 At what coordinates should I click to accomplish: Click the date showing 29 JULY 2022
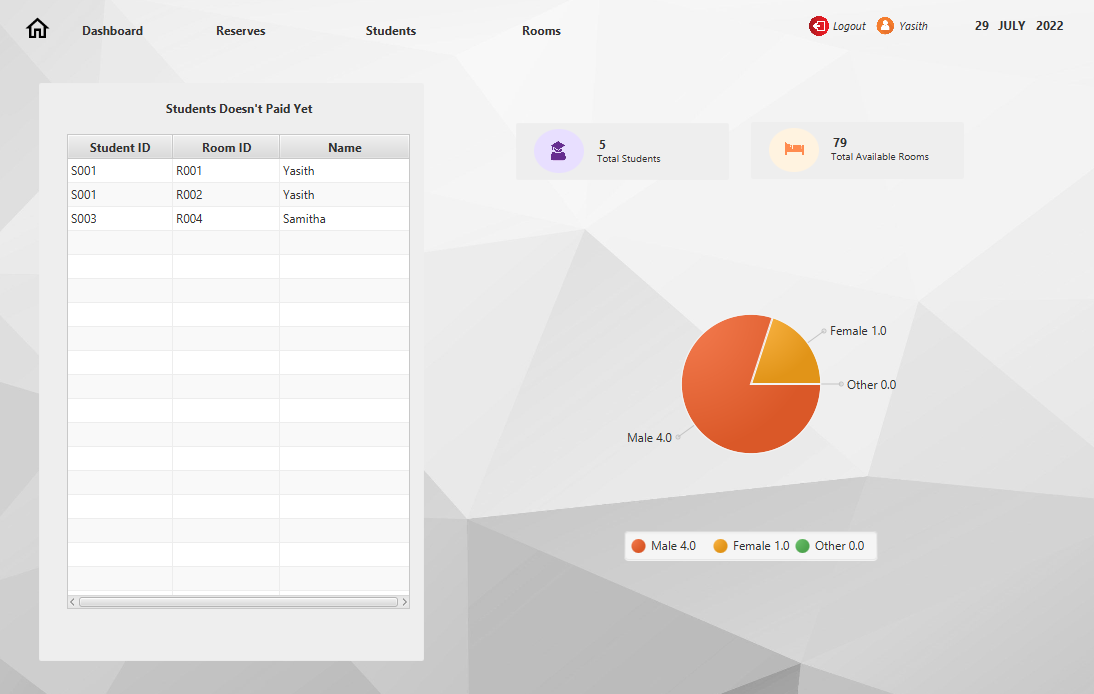pos(1016,25)
